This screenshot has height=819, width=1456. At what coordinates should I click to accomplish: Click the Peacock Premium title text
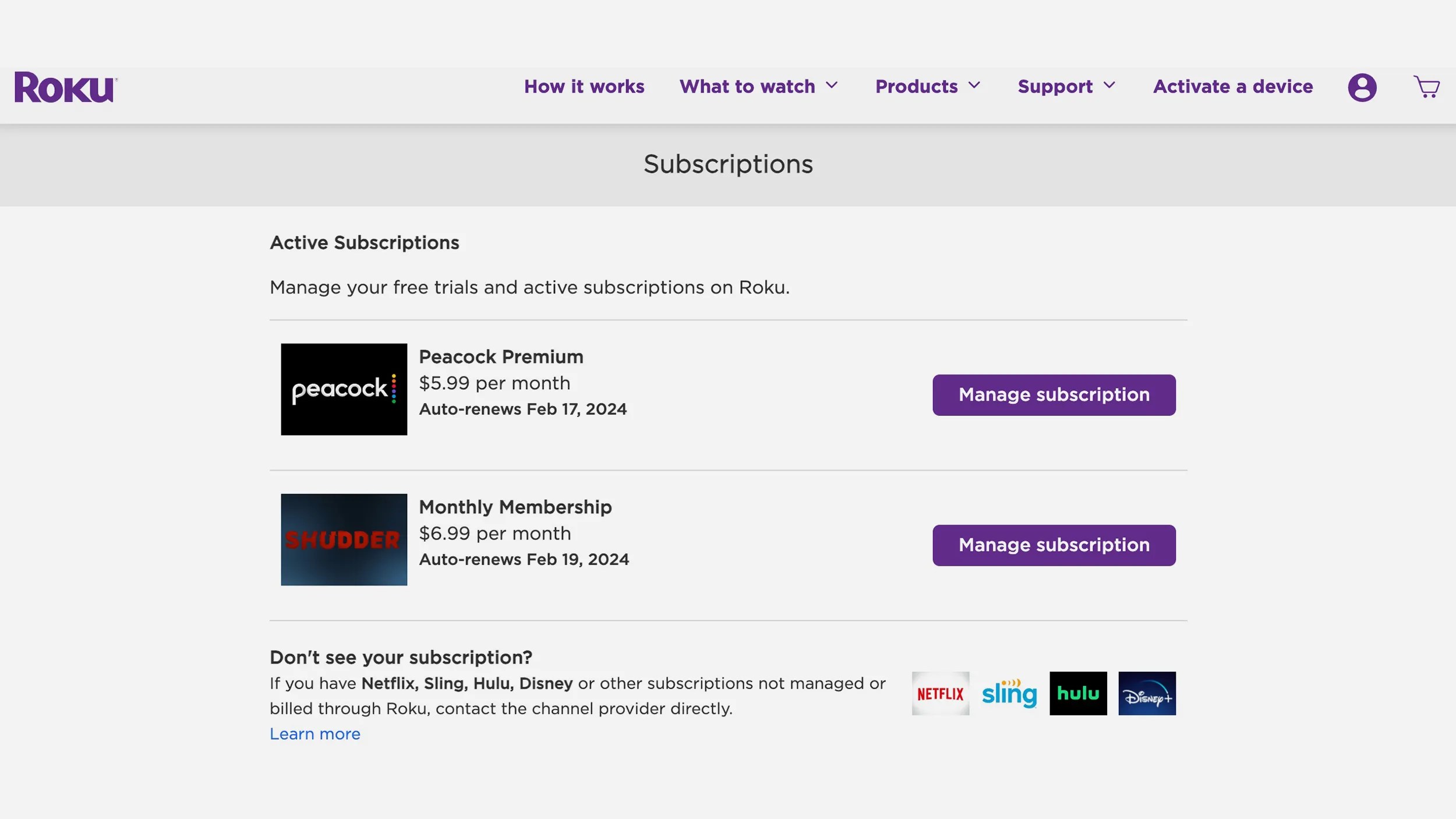pos(501,356)
